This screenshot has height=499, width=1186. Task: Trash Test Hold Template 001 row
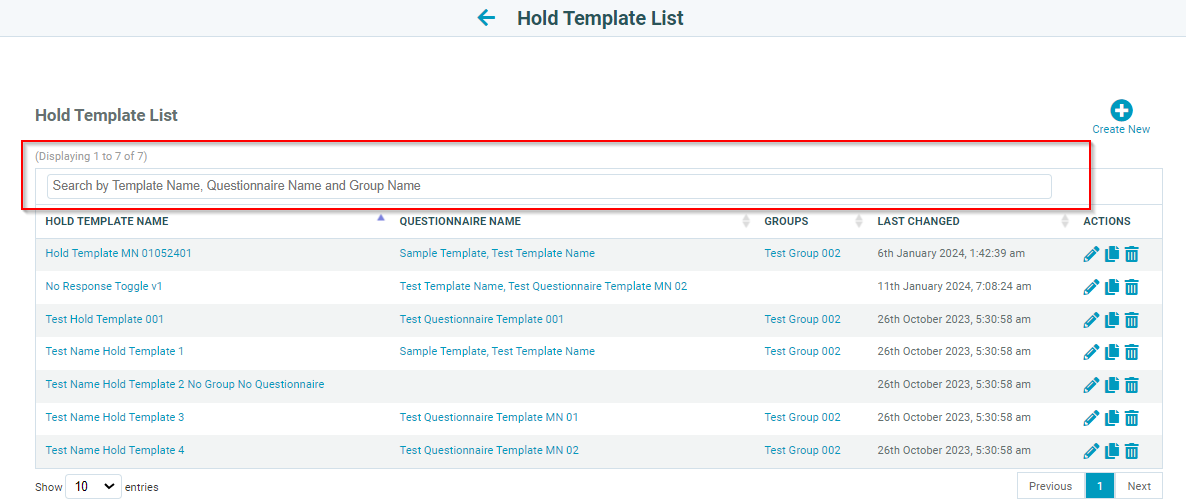tap(1131, 320)
